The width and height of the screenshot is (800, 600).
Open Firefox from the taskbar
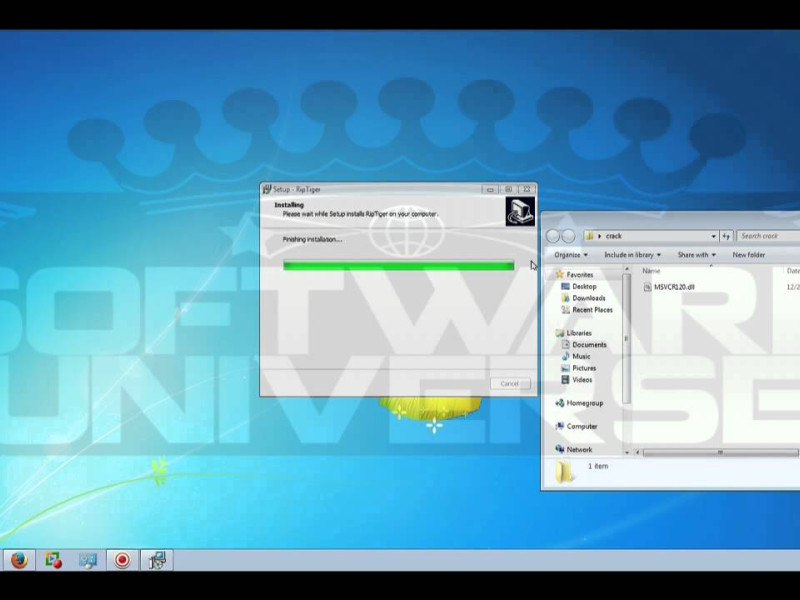[19, 560]
